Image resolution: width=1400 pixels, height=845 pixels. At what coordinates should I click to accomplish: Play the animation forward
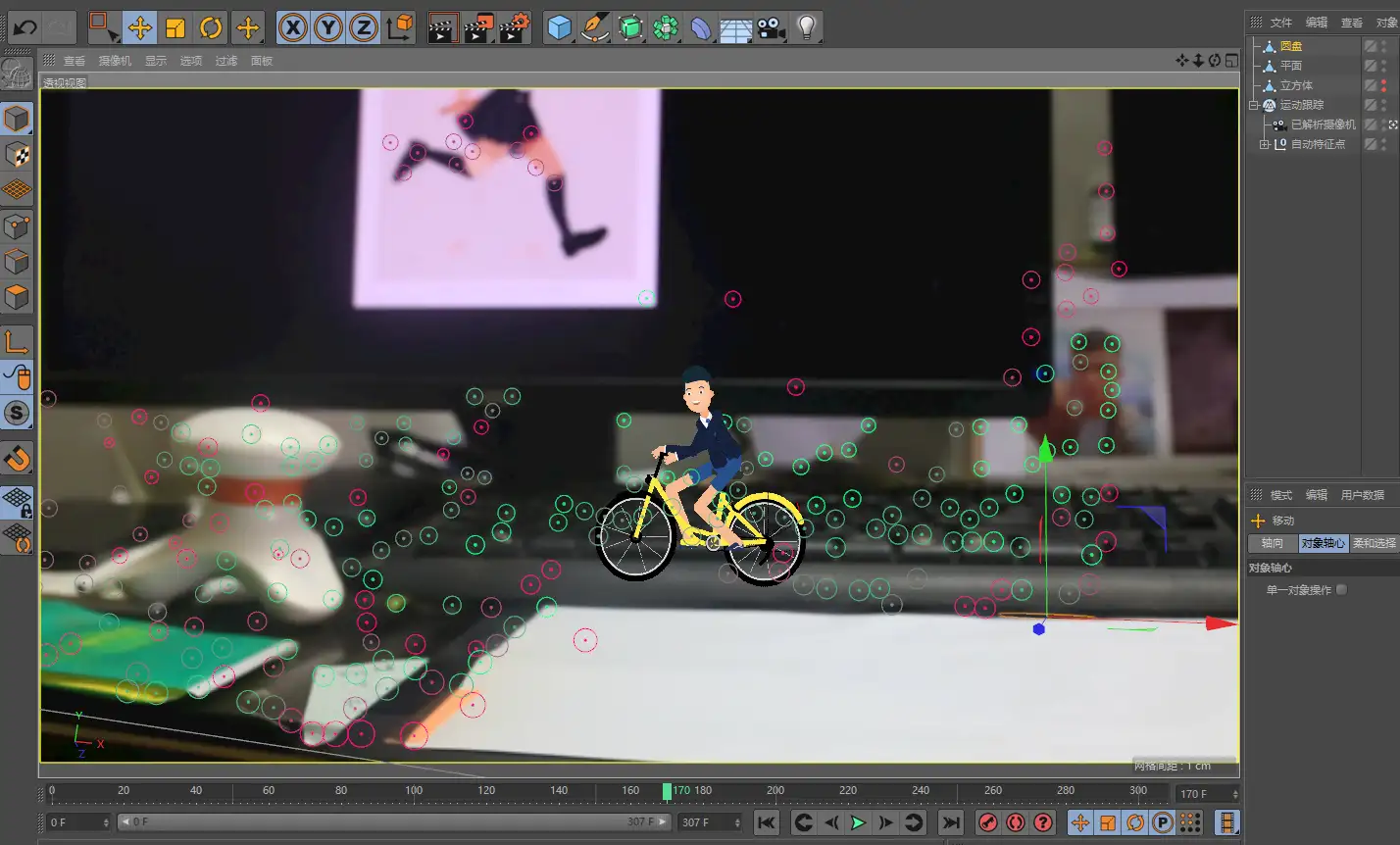(x=858, y=822)
